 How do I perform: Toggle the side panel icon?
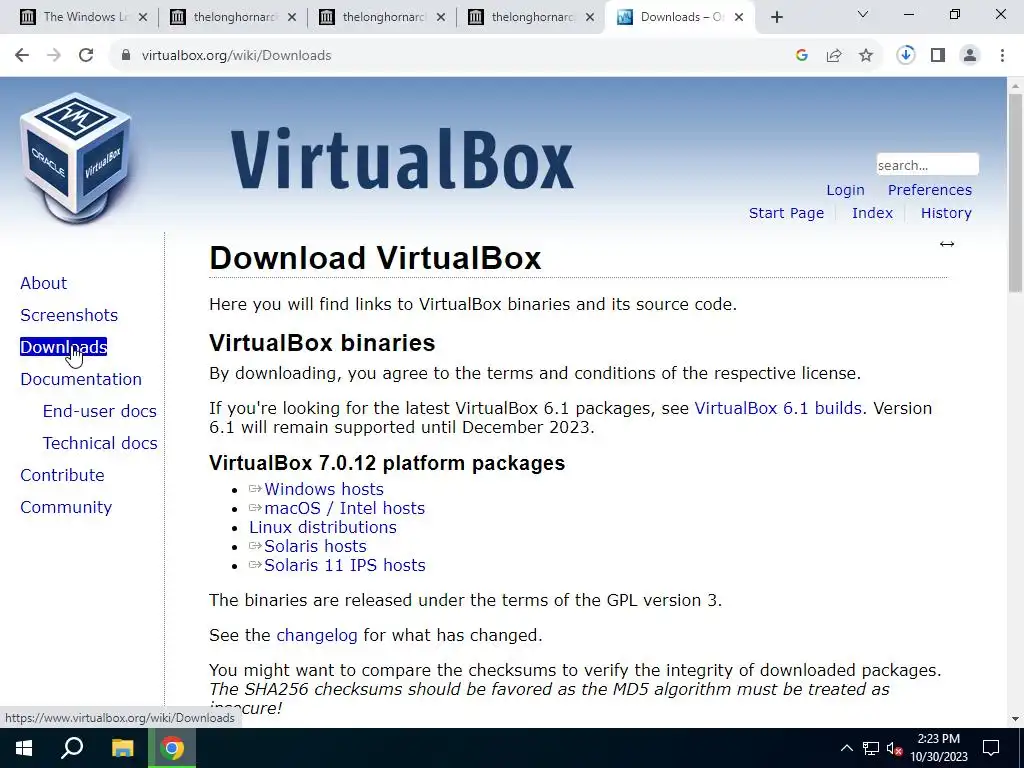[x=938, y=56]
